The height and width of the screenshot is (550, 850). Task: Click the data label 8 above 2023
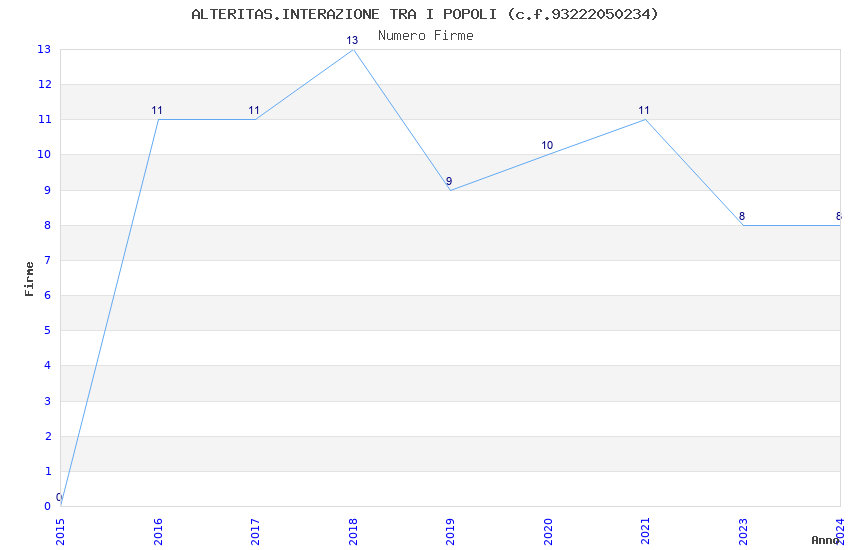click(742, 216)
